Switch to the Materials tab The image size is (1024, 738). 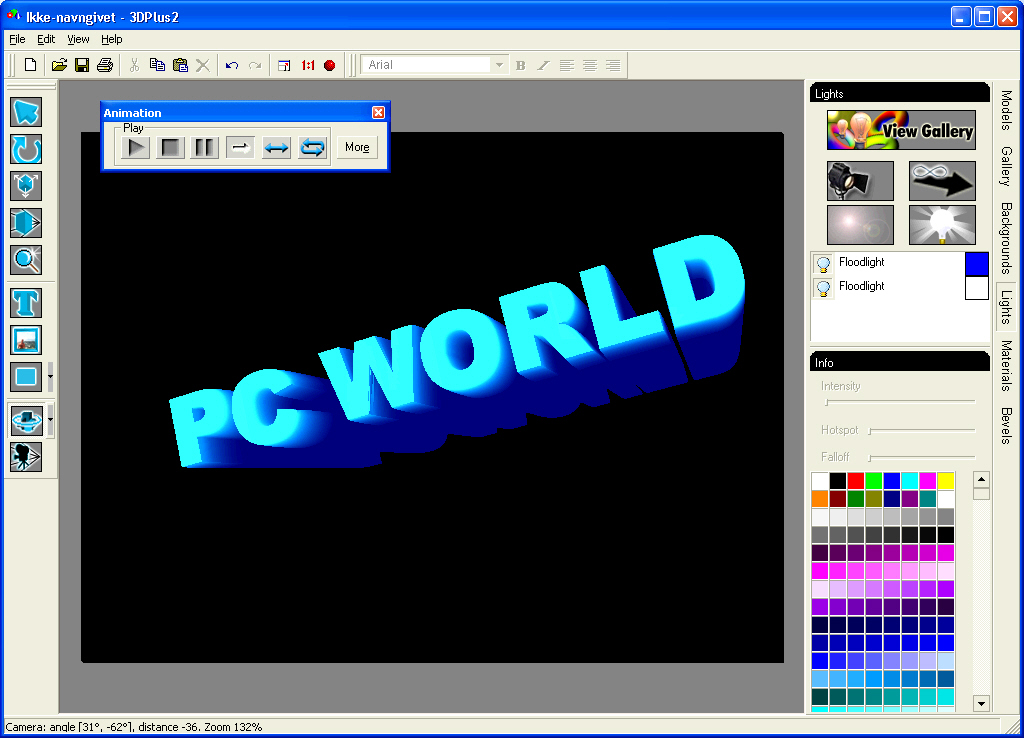(x=1006, y=365)
